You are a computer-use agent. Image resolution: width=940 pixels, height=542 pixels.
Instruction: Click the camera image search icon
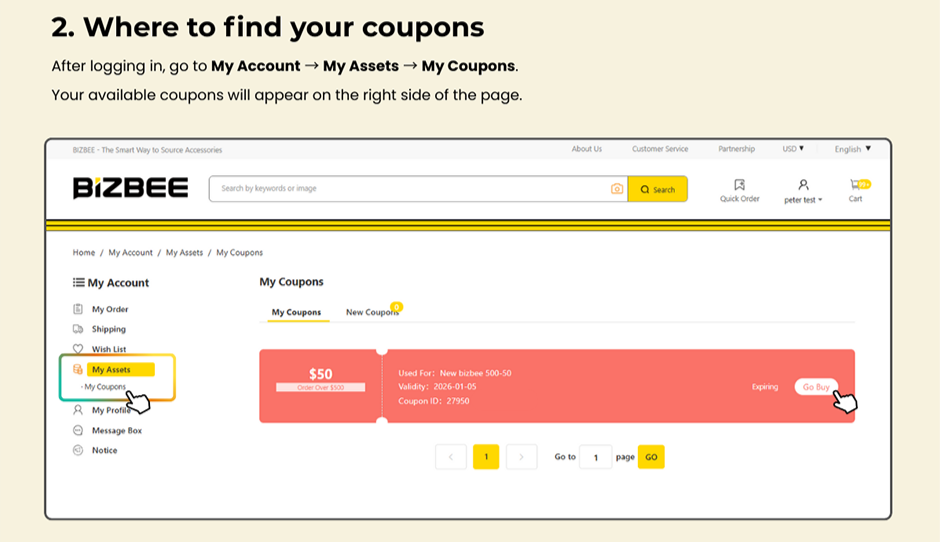click(617, 189)
